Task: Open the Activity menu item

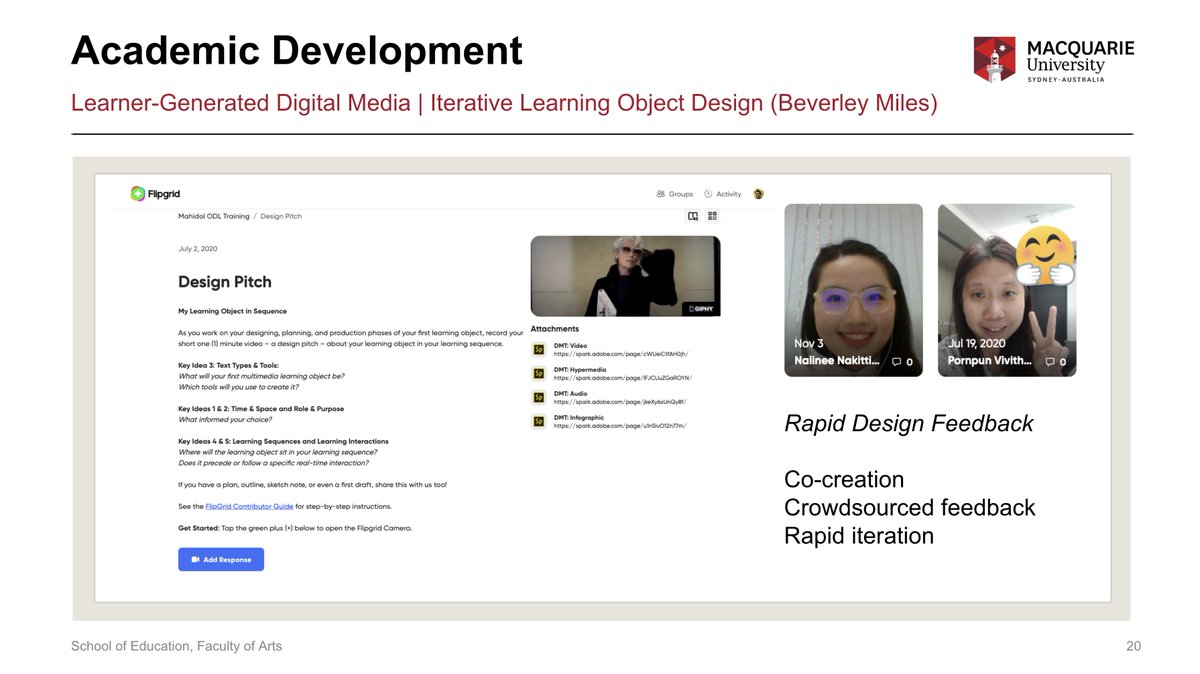Action: click(723, 194)
